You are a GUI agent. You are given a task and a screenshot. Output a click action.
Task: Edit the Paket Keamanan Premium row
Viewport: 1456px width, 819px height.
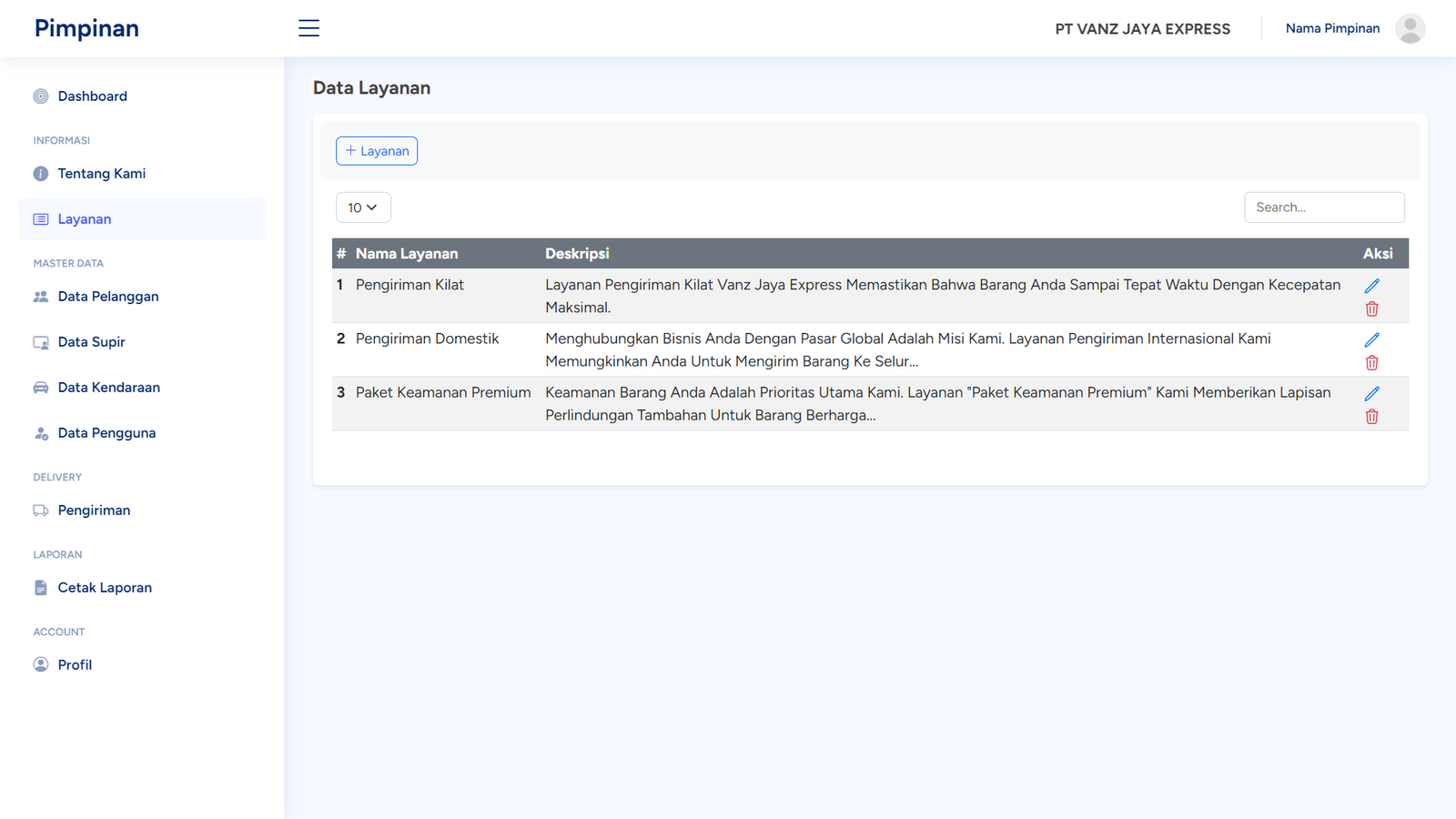1371,393
